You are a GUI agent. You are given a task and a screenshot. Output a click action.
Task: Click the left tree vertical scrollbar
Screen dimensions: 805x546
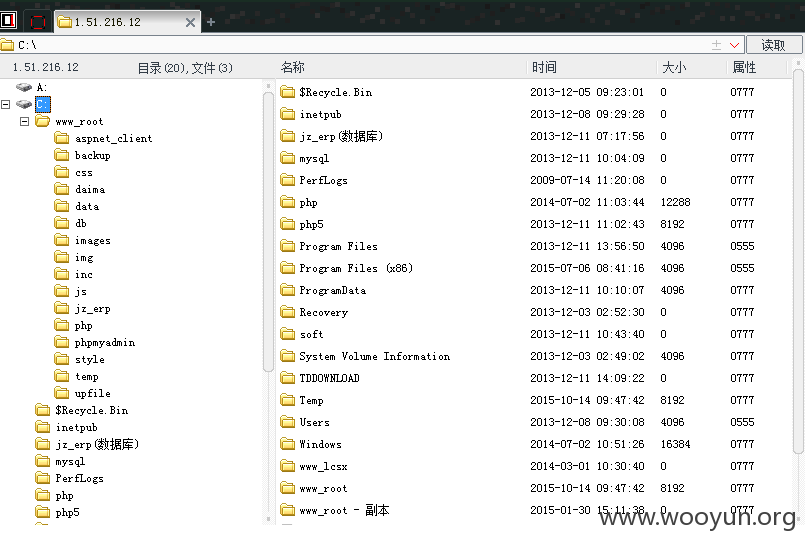click(267, 231)
